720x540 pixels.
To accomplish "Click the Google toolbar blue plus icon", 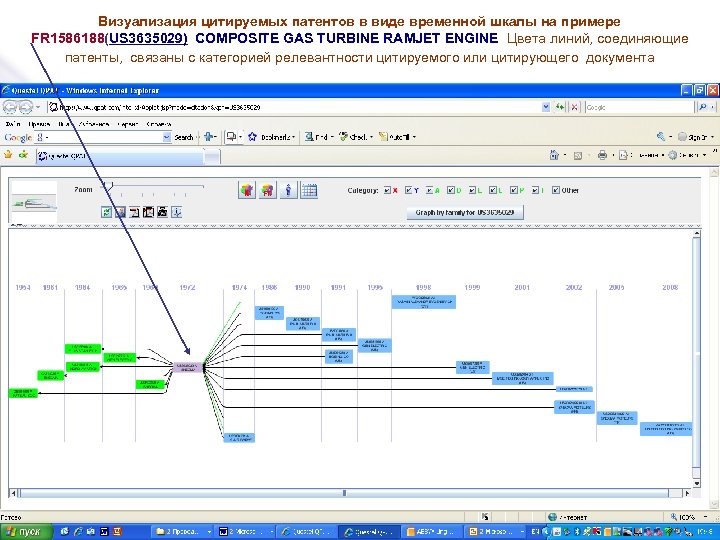I will pyautogui.click(x=209, y=136).
